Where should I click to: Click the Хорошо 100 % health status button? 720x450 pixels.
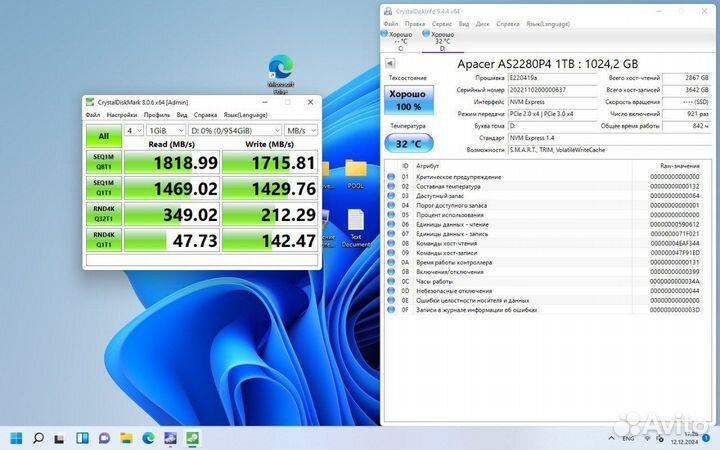[409, 100]
